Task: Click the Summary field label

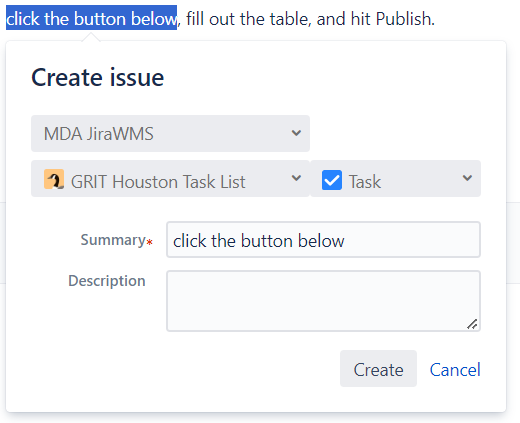Action: click(x=113, y=240)
